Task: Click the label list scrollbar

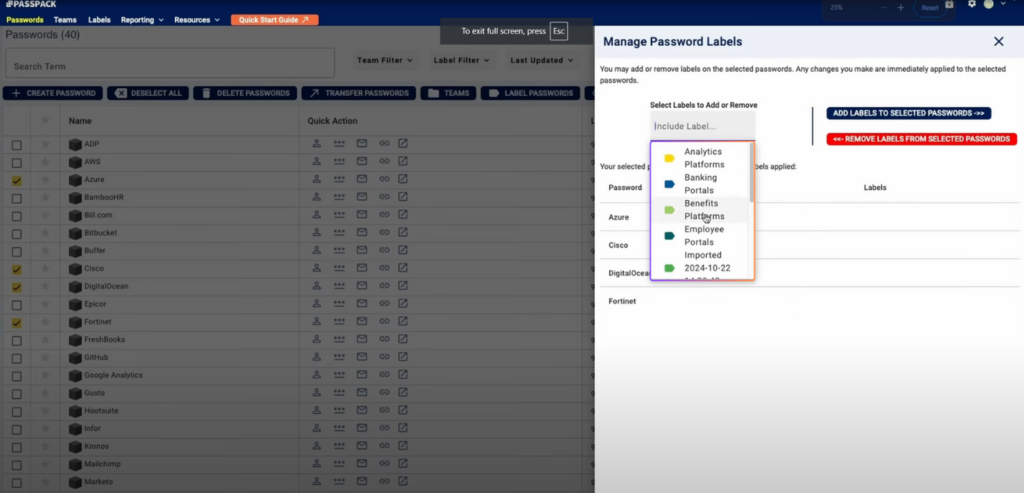Action: [x=752, y=172]
